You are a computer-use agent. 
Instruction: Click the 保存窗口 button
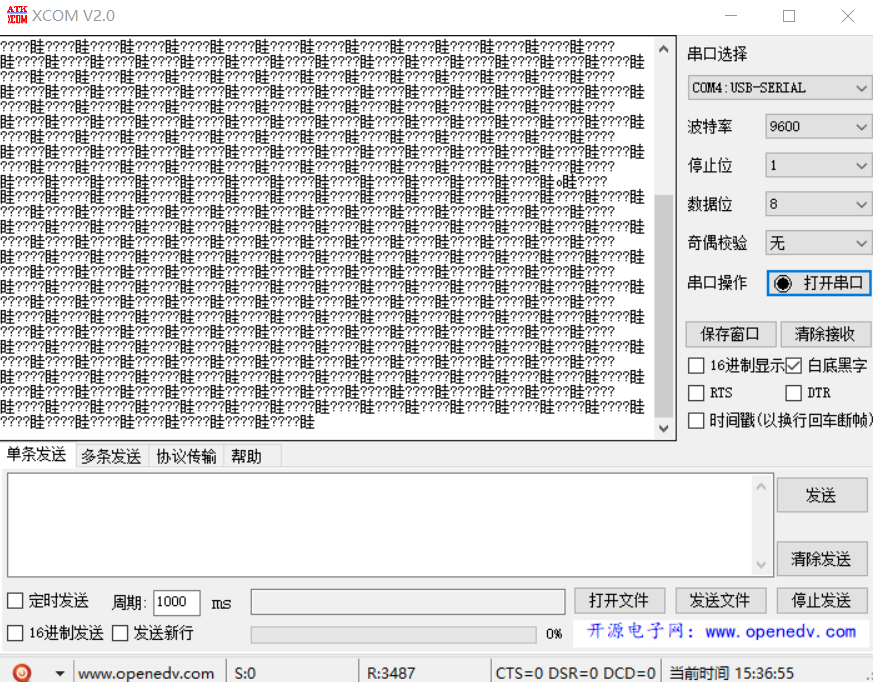[730, 334]
